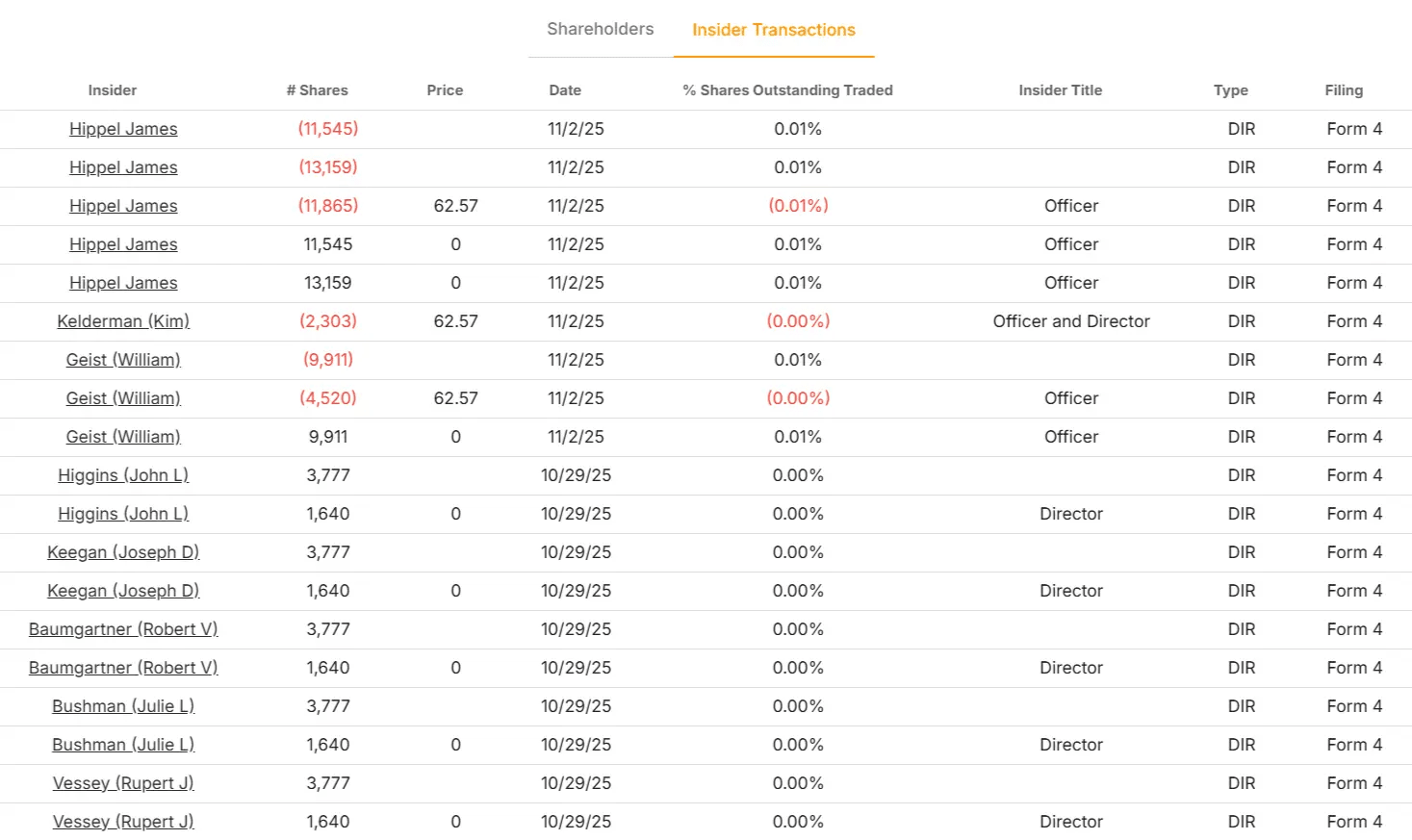Image resolution: width=1412 pixels, height=840 pixels.
Task: Select the Keegan (Joseph D) insider
Action: point(123,551)
